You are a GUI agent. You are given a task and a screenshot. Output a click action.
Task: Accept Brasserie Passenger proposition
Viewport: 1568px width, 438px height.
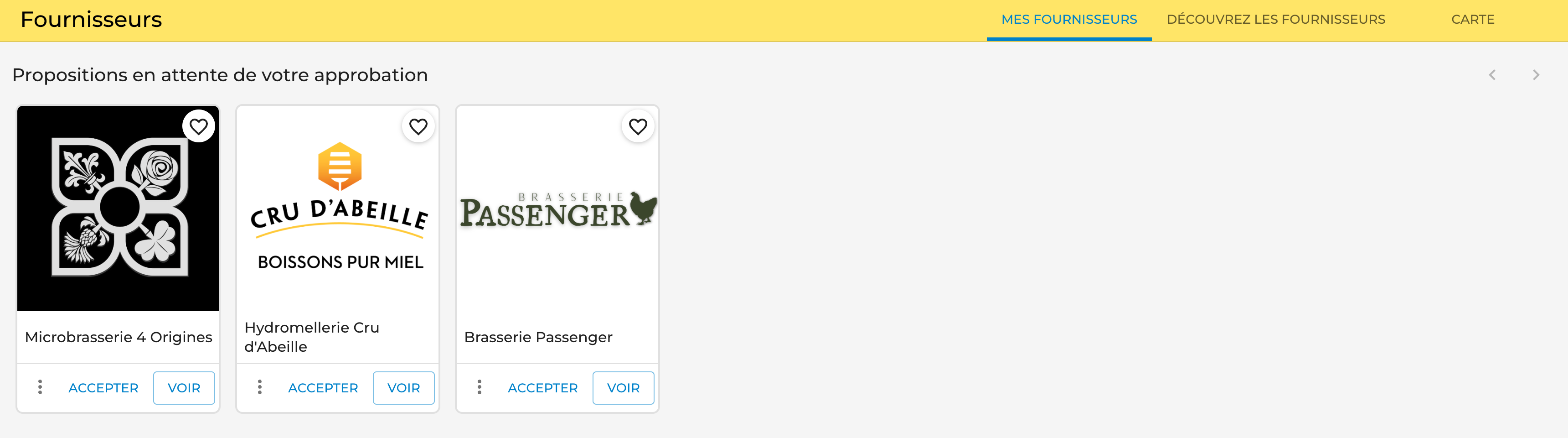tap(543, 388)
